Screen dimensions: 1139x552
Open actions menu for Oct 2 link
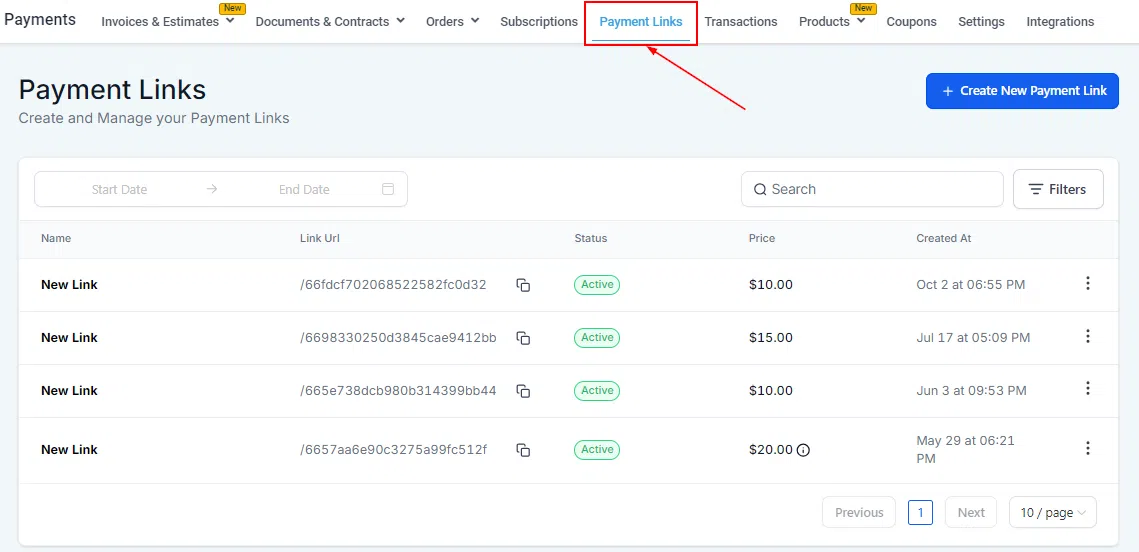click(x=1087, y=283)
